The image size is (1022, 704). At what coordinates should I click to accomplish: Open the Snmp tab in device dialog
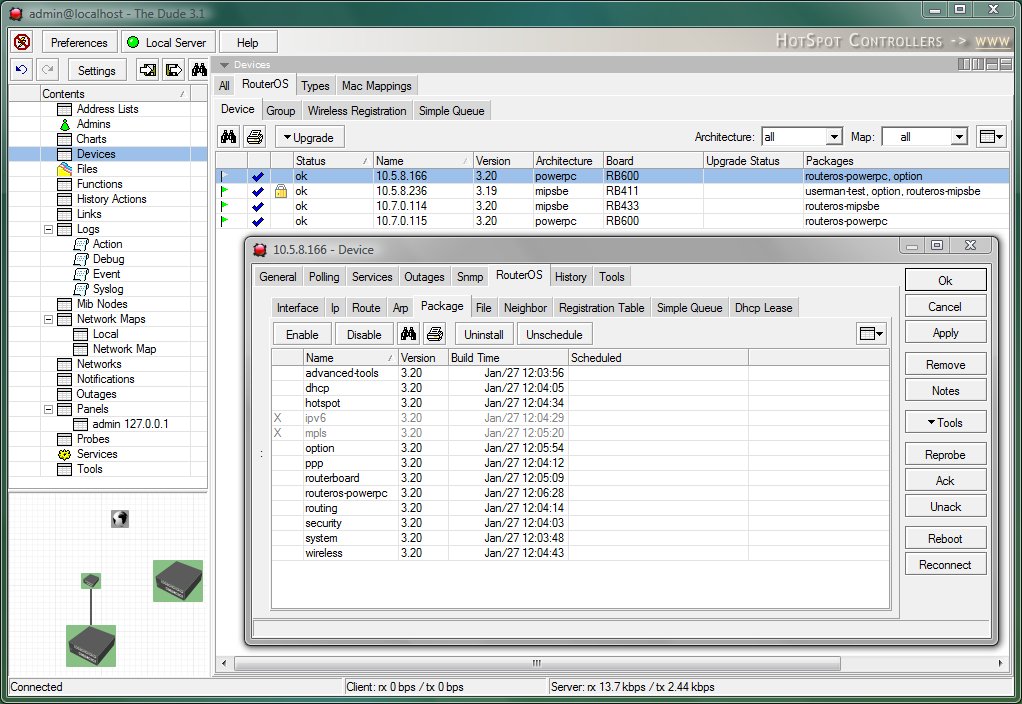point(470,276)
